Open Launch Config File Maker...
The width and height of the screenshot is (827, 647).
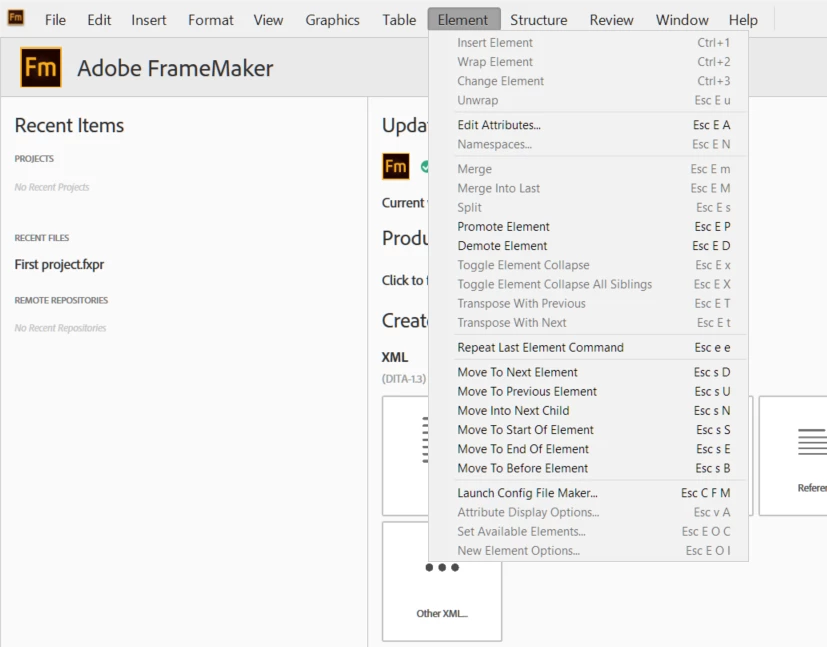[x=589, y=493]
